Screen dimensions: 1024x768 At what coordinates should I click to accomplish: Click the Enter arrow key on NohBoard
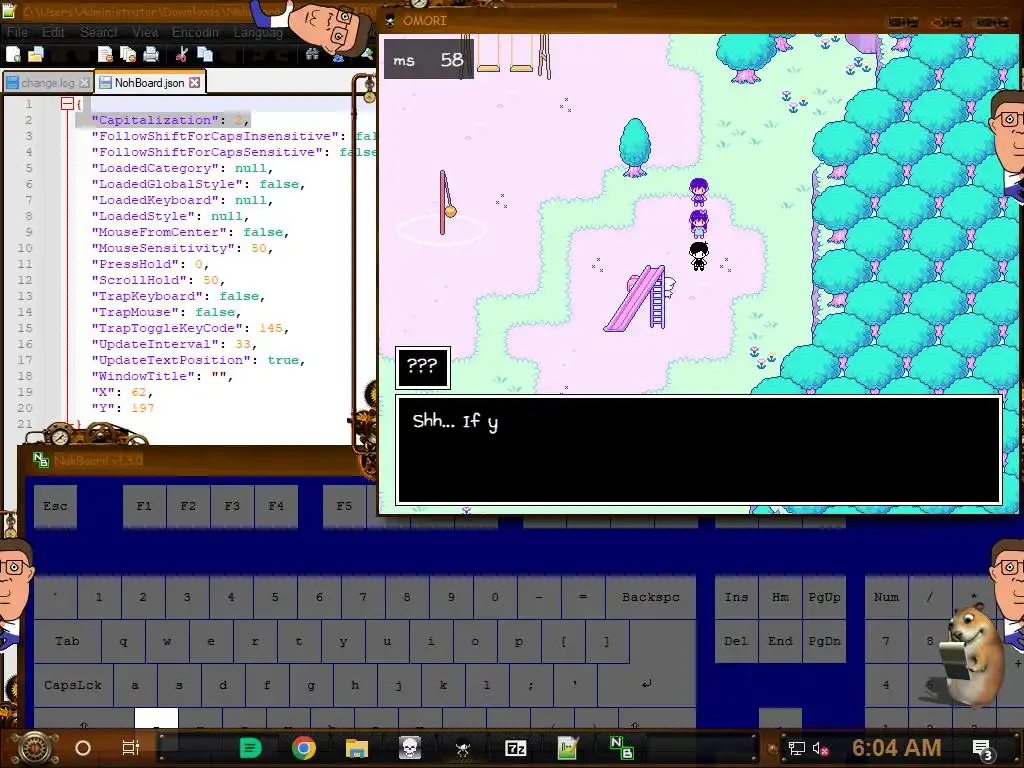point(647,684)
